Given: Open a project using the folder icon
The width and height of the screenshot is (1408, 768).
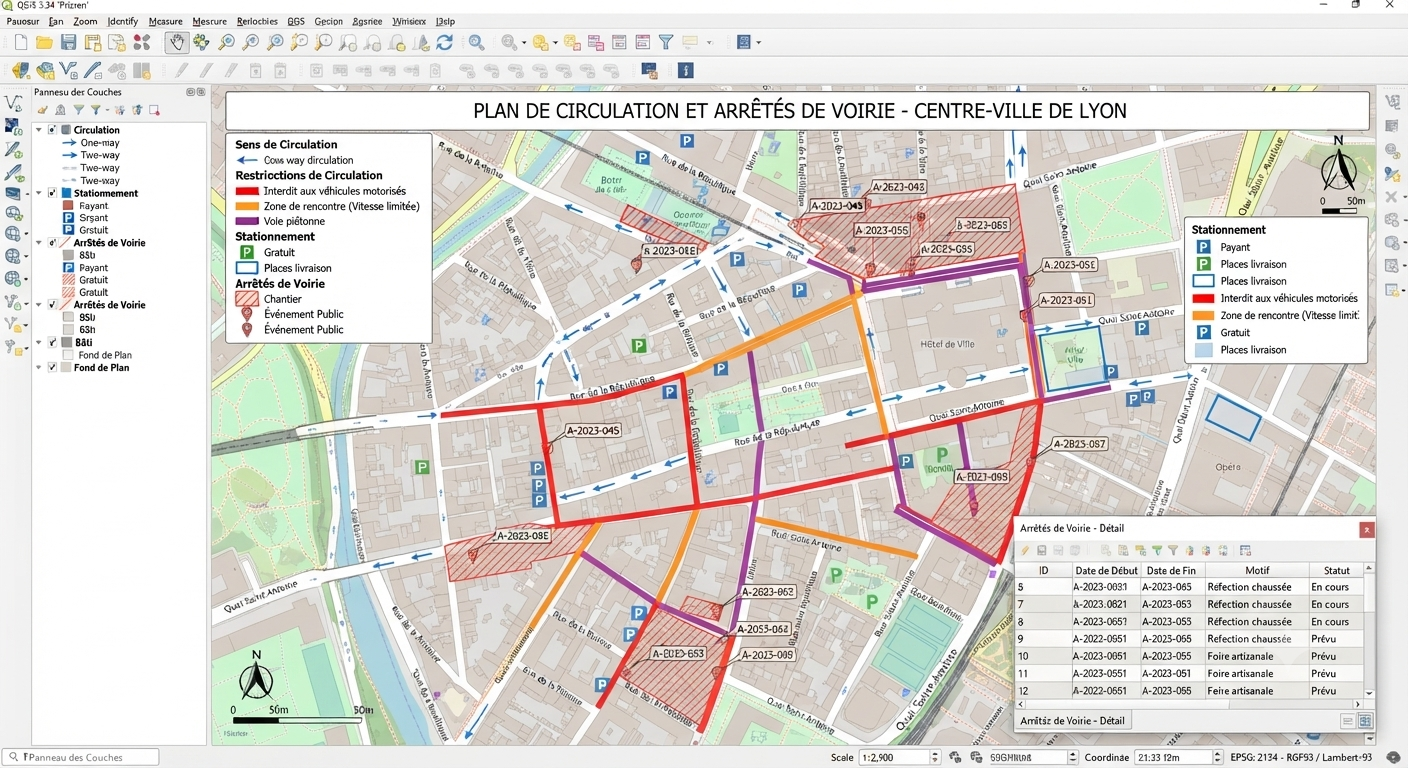Looking at the screenshot, I should point(44,42).
